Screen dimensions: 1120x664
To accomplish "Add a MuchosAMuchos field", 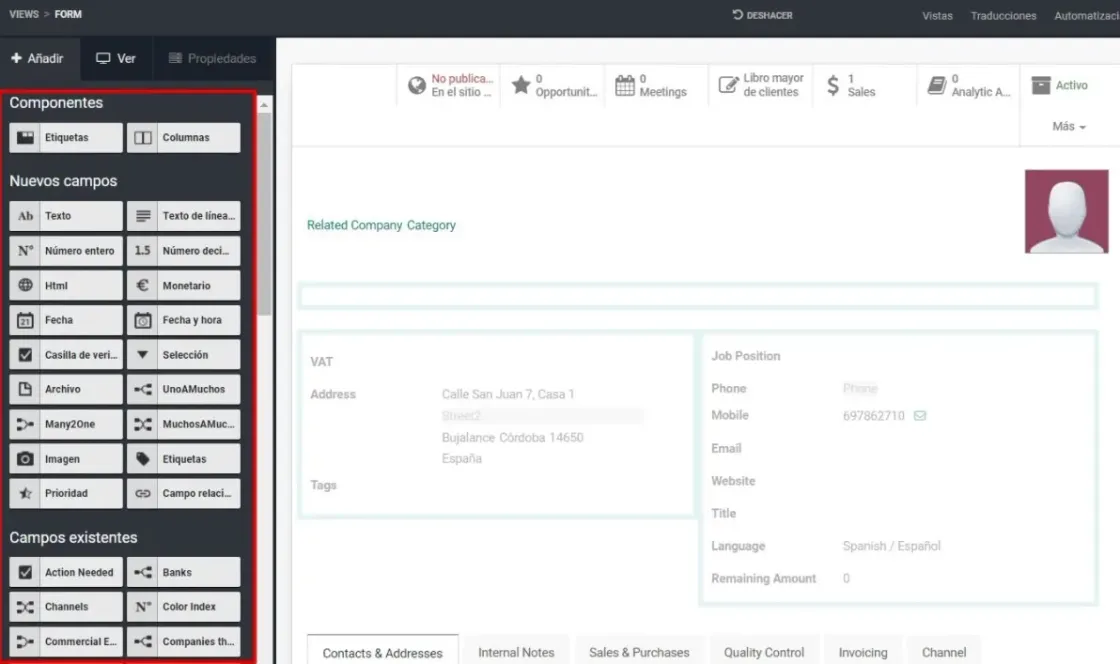I will click(184, 424).
